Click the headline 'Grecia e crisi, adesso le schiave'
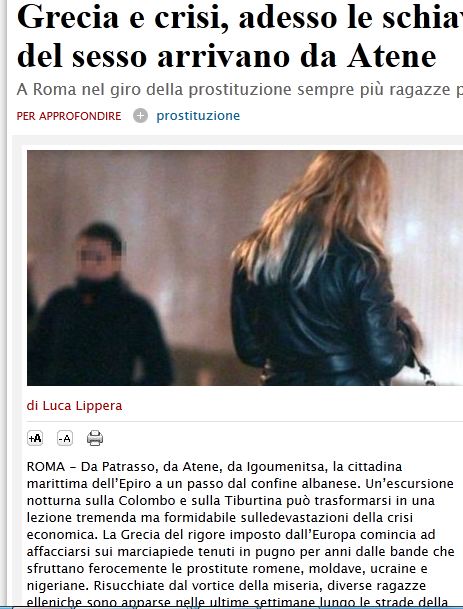The width and height of the screenshot is (463, 609). tap(240, 17)
